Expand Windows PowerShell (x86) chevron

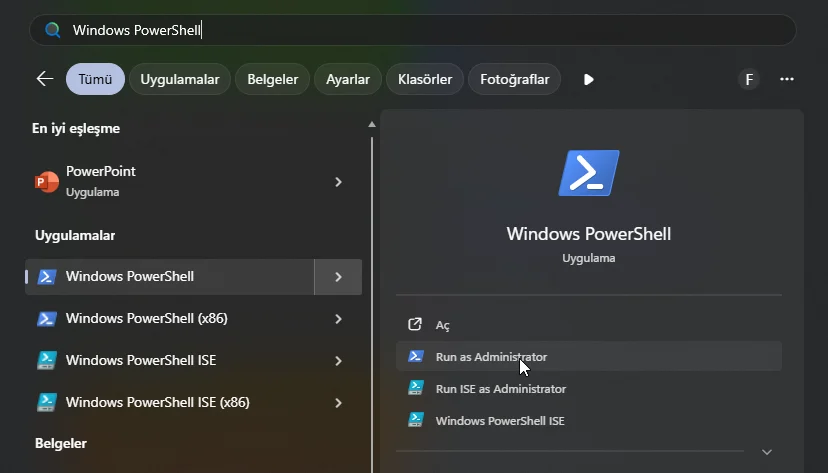click(x=338, y=318)
